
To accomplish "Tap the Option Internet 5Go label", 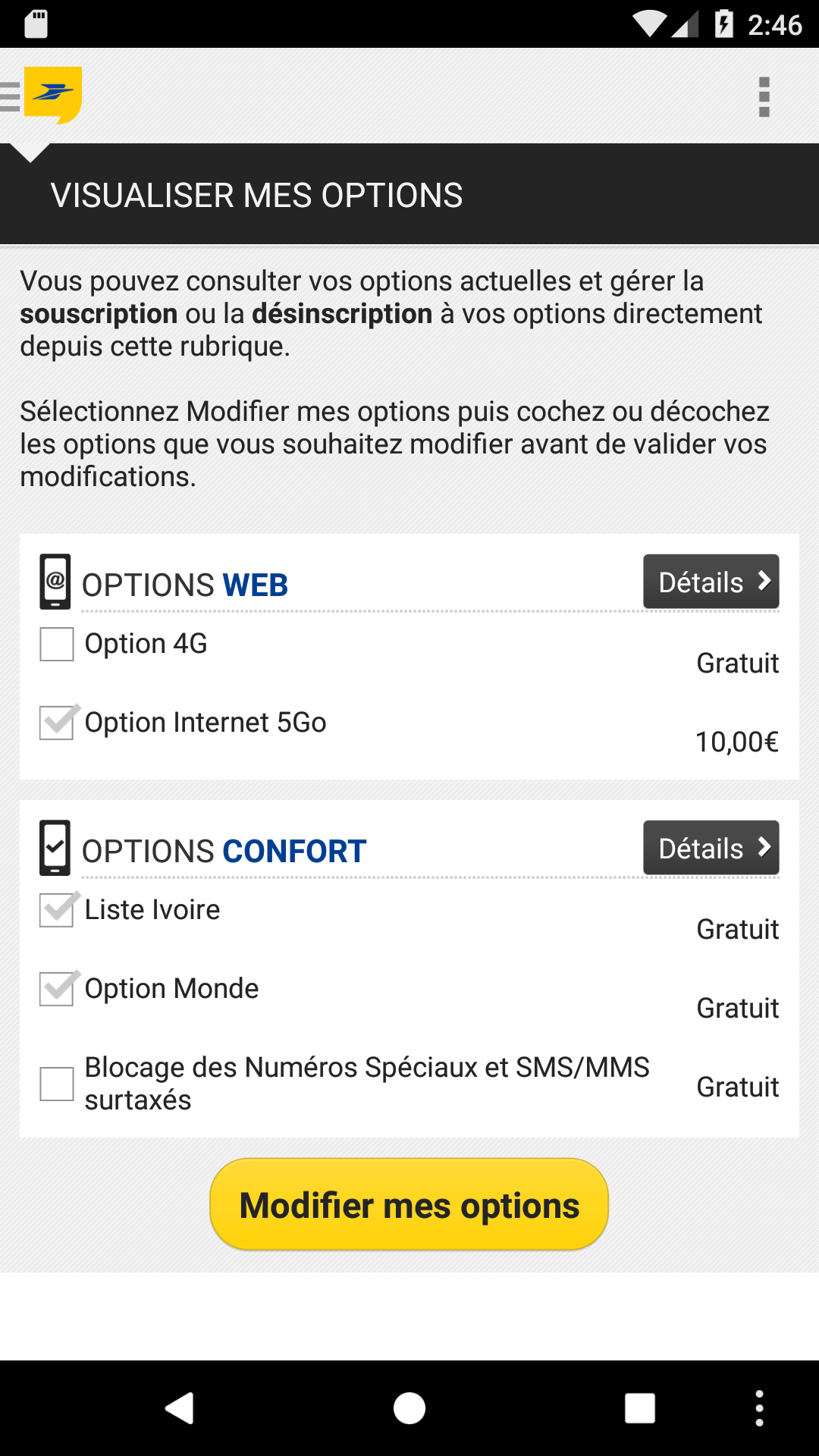I will click(206, 723).
